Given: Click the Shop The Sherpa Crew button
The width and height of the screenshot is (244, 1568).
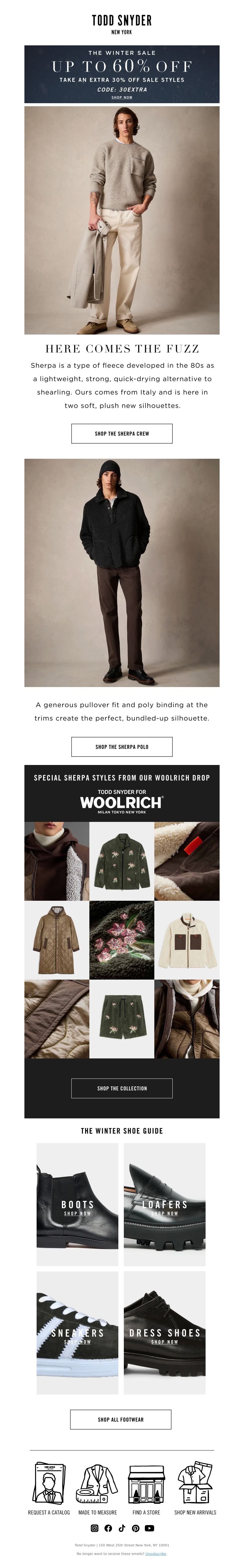Looking at the screenshot, I should point(122,433).
